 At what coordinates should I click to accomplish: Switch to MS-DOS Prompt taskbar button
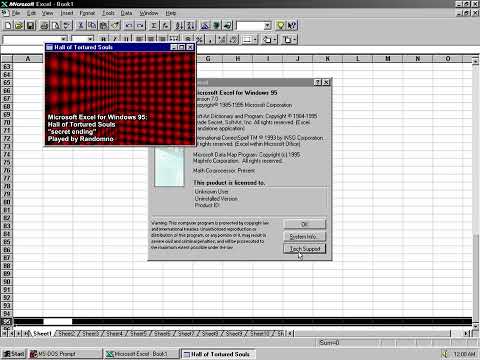(x=65, y=354)
